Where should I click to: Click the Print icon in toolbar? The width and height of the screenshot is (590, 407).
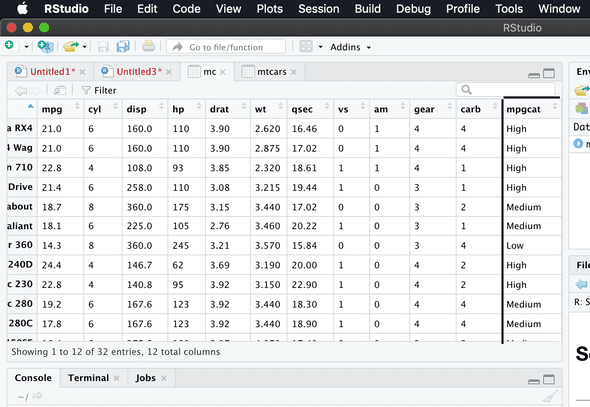(149, 46)
